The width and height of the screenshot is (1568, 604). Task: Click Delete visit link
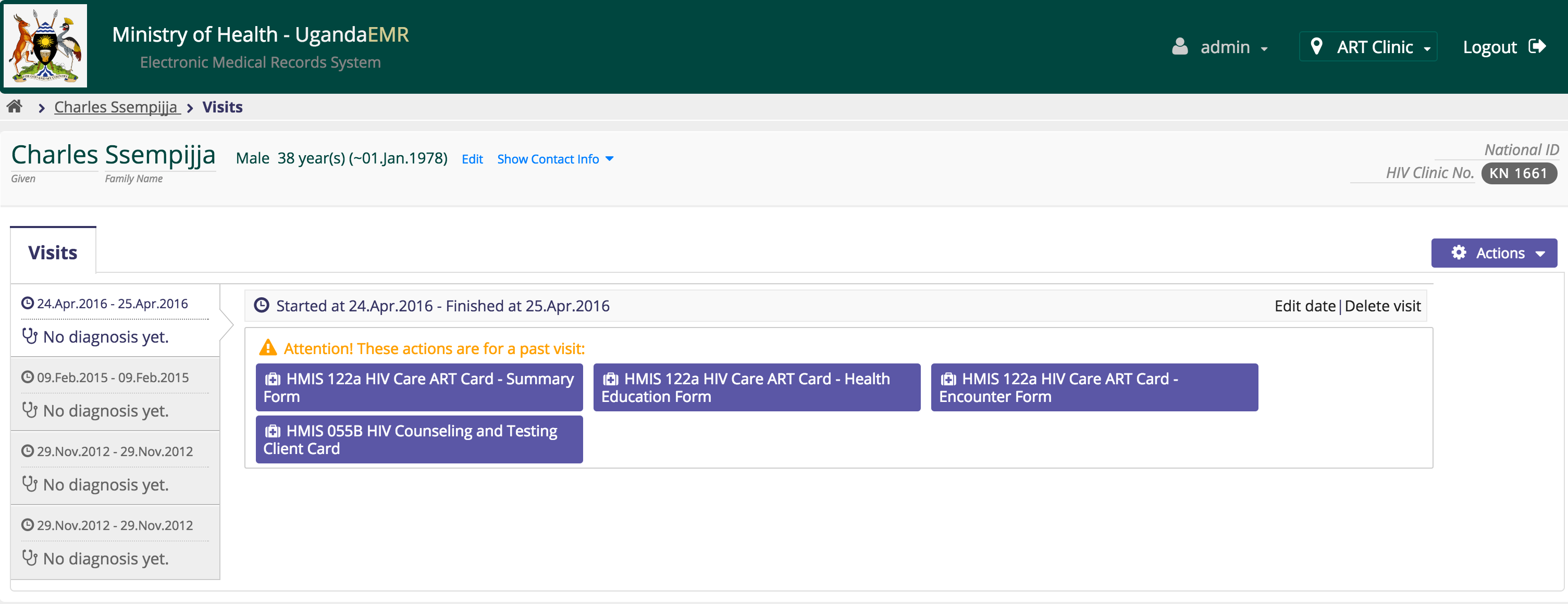pyautogui.click(x=1382, y=306)
